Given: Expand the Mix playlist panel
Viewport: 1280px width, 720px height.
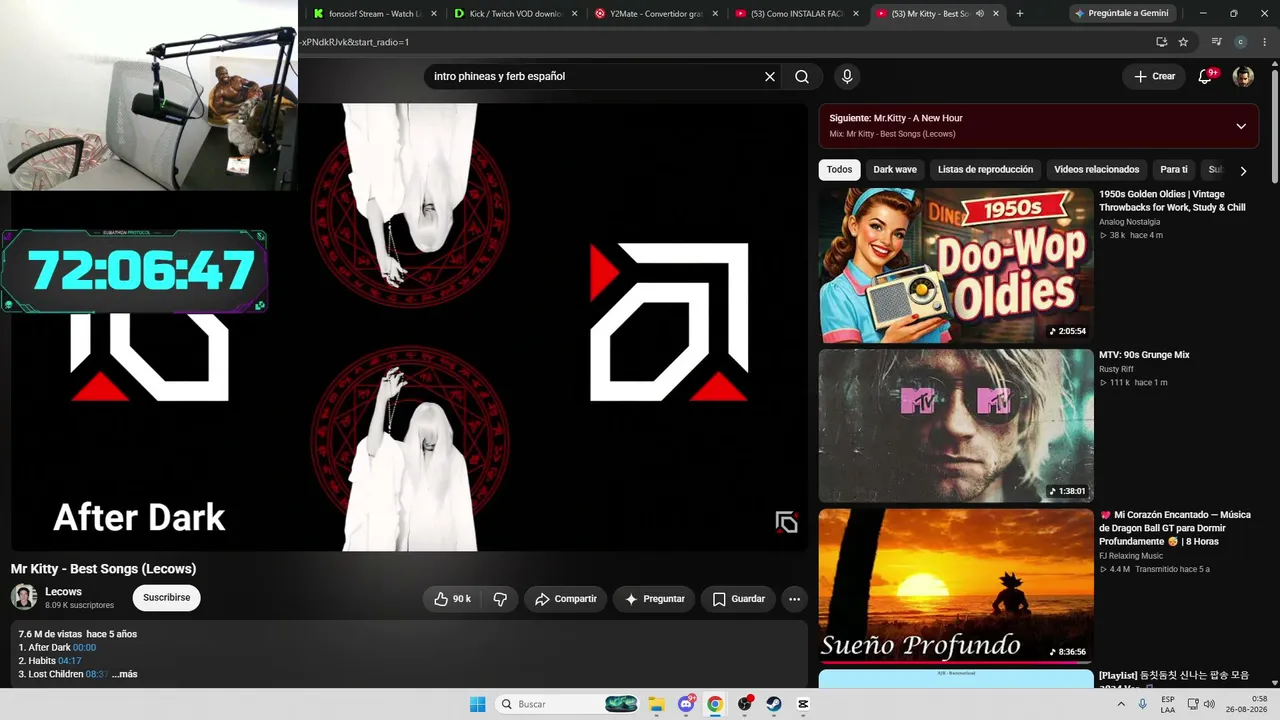Looking at the screenshot, I should coord(1241,126).
